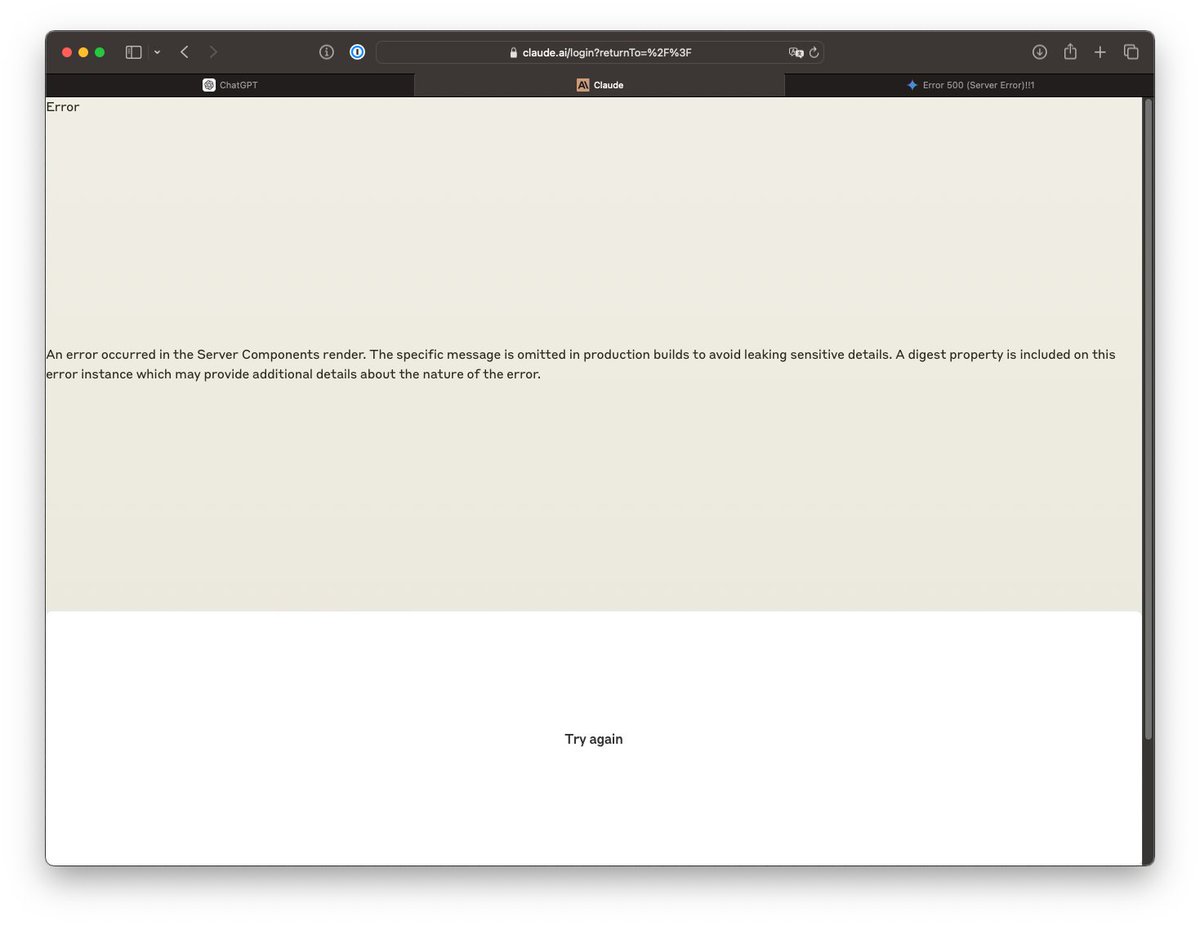Select the Claude tab
The height and width of the screenshot is (926, 1200).
point(599,85)
